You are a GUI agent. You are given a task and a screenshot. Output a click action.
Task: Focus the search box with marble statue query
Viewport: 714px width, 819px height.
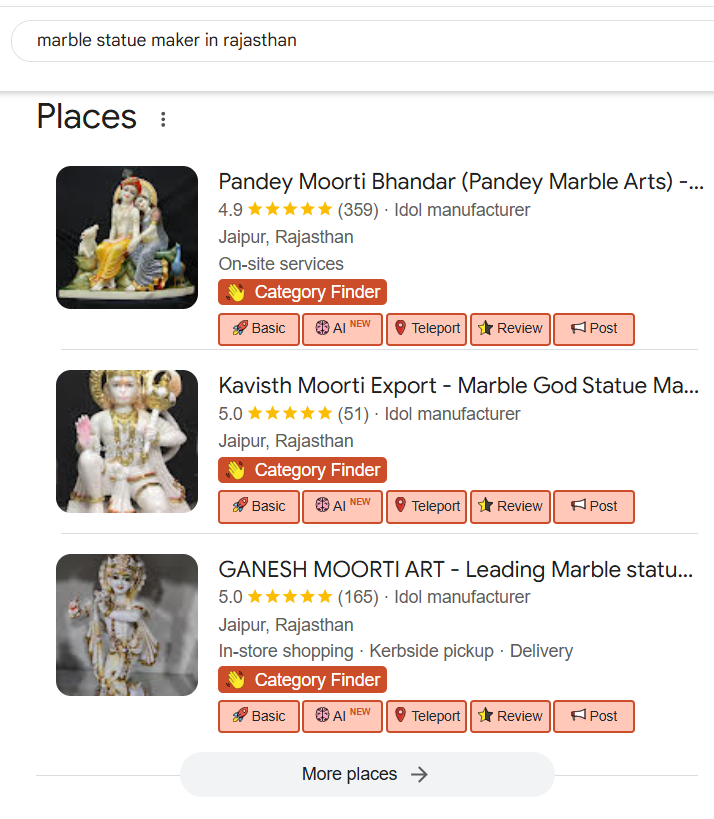(360, 41)
